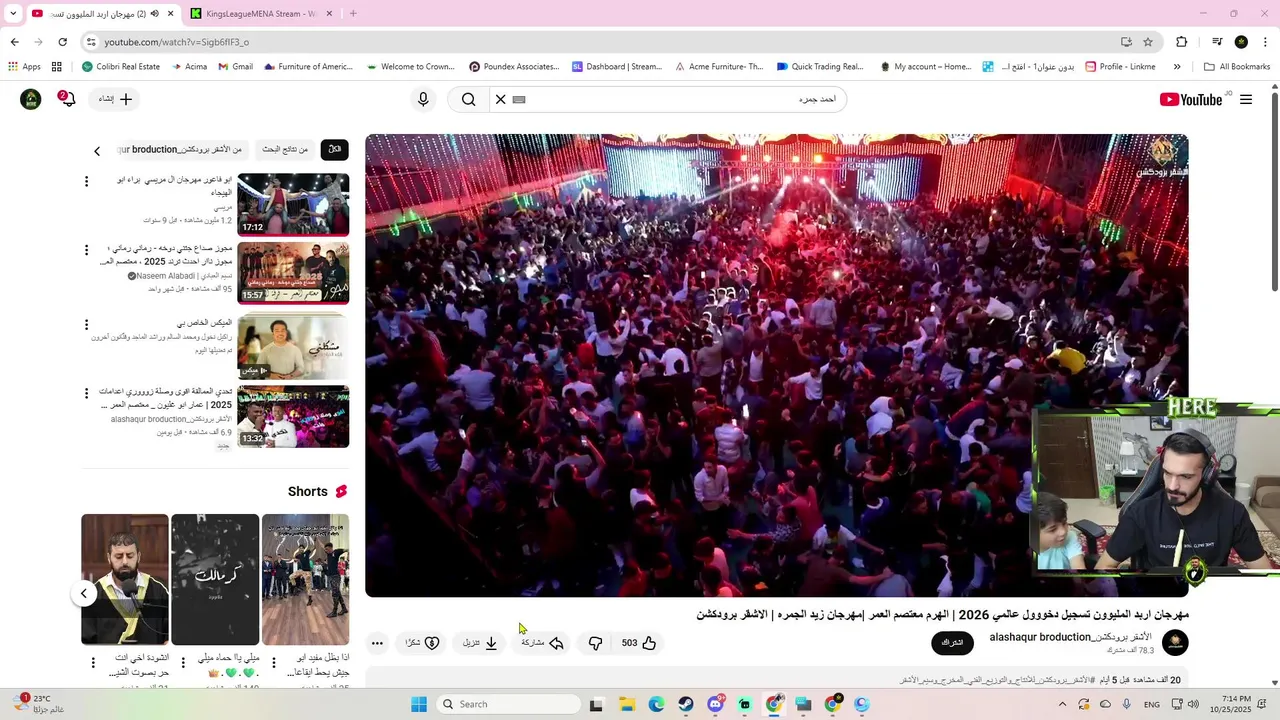The width and height of the screenshot is (1280, 720).
Task: Search with your voice microphone button
Action: coord(423,99)
